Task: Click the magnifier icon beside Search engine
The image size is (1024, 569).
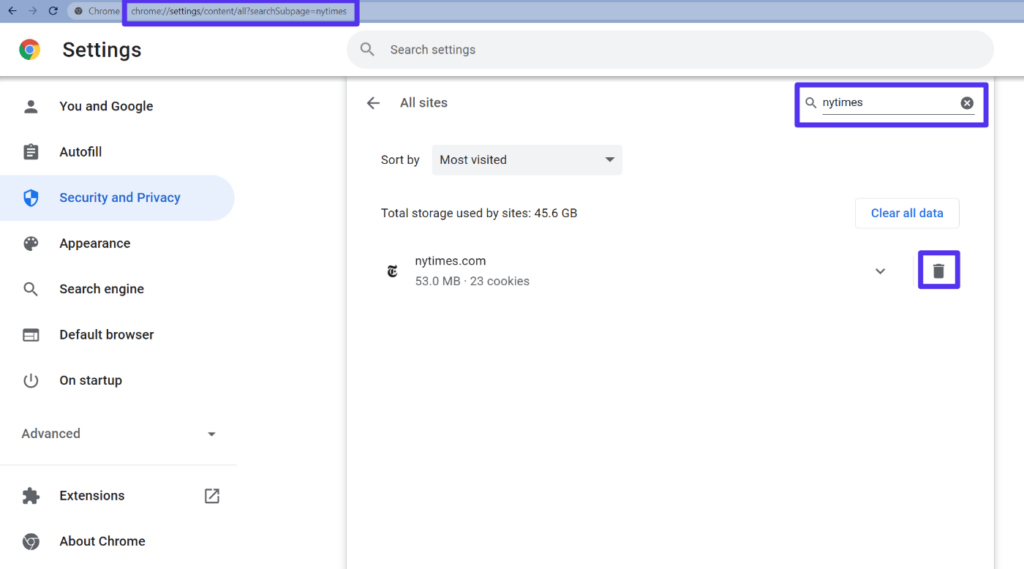Action: (x=31, y=289)
